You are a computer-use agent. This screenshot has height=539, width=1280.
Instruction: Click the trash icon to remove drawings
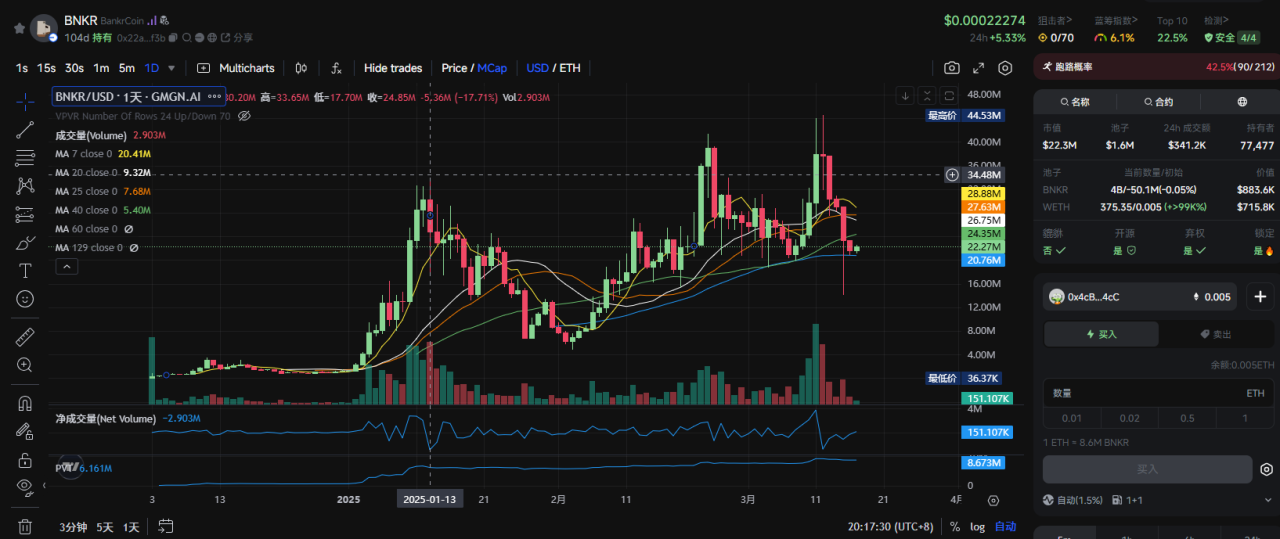pos(25,526)
